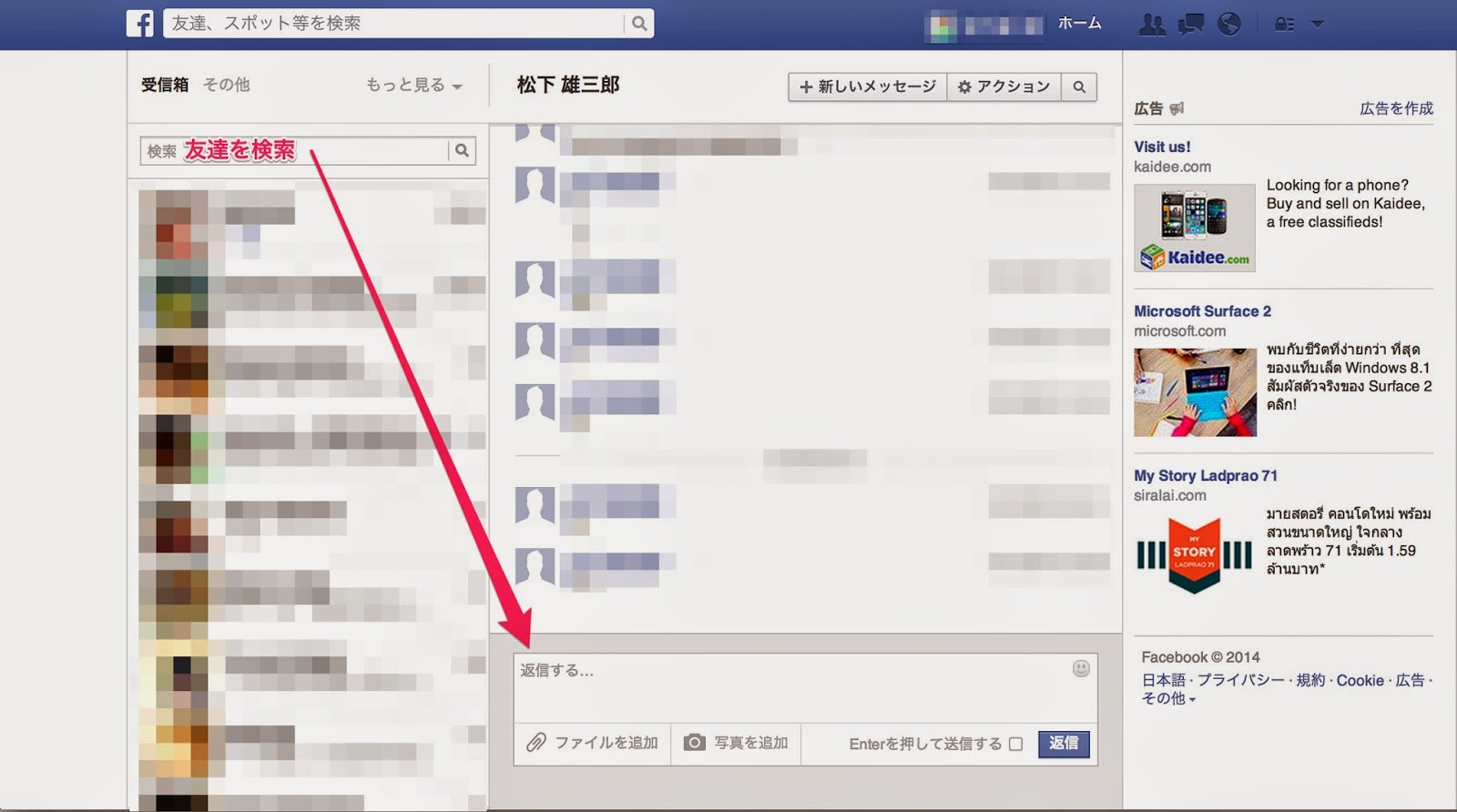Open 広告を作成 link
Viewport: 1457px width, 812px height.
(x=1396, y=108)
